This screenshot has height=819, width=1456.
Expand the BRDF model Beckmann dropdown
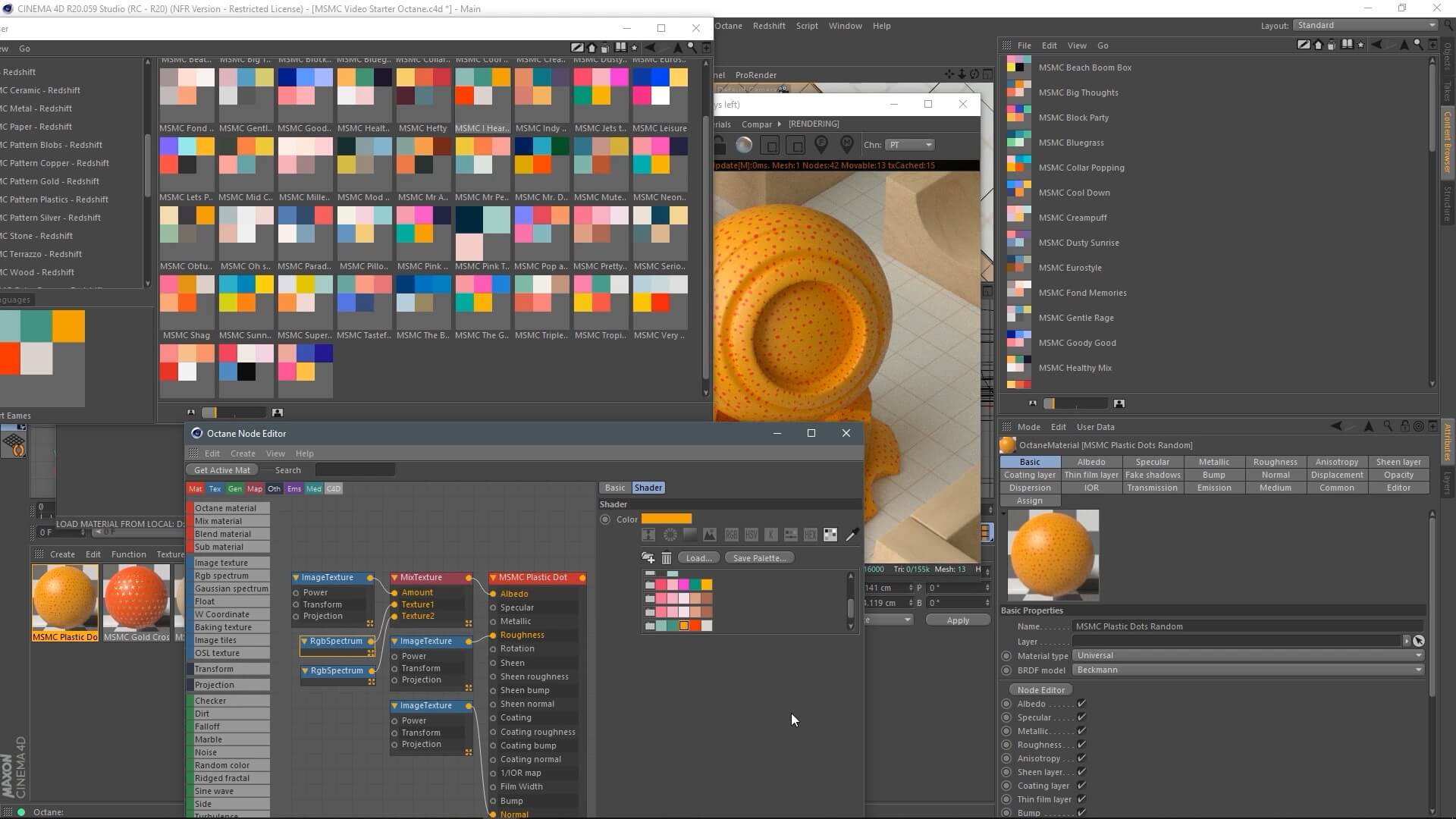[x=1247, y=670]
